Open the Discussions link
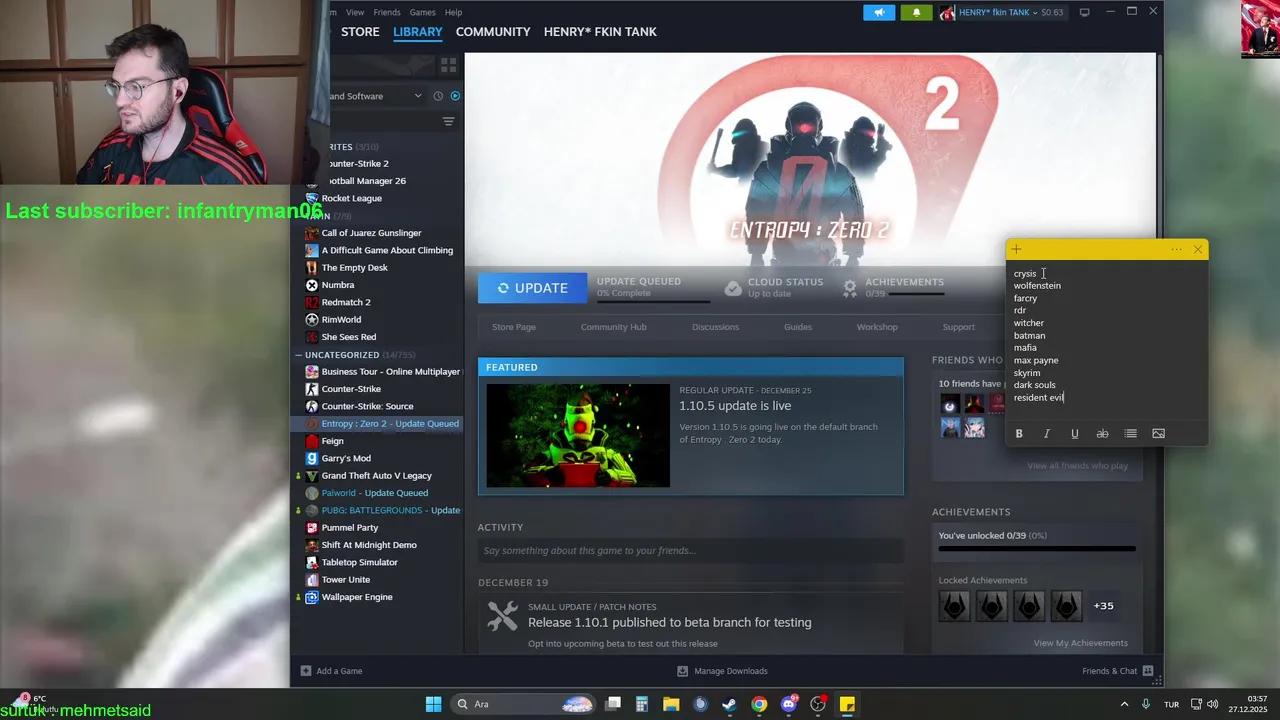 tap(715, 327)
